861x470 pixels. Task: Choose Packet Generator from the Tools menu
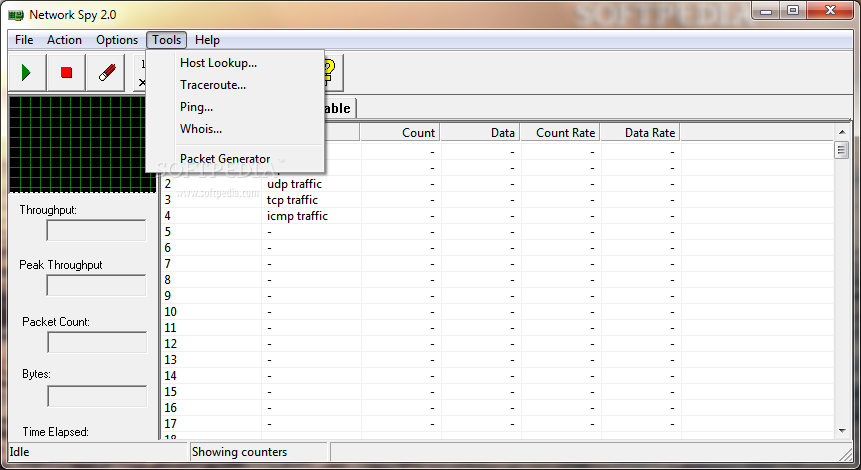coord(235,159)
